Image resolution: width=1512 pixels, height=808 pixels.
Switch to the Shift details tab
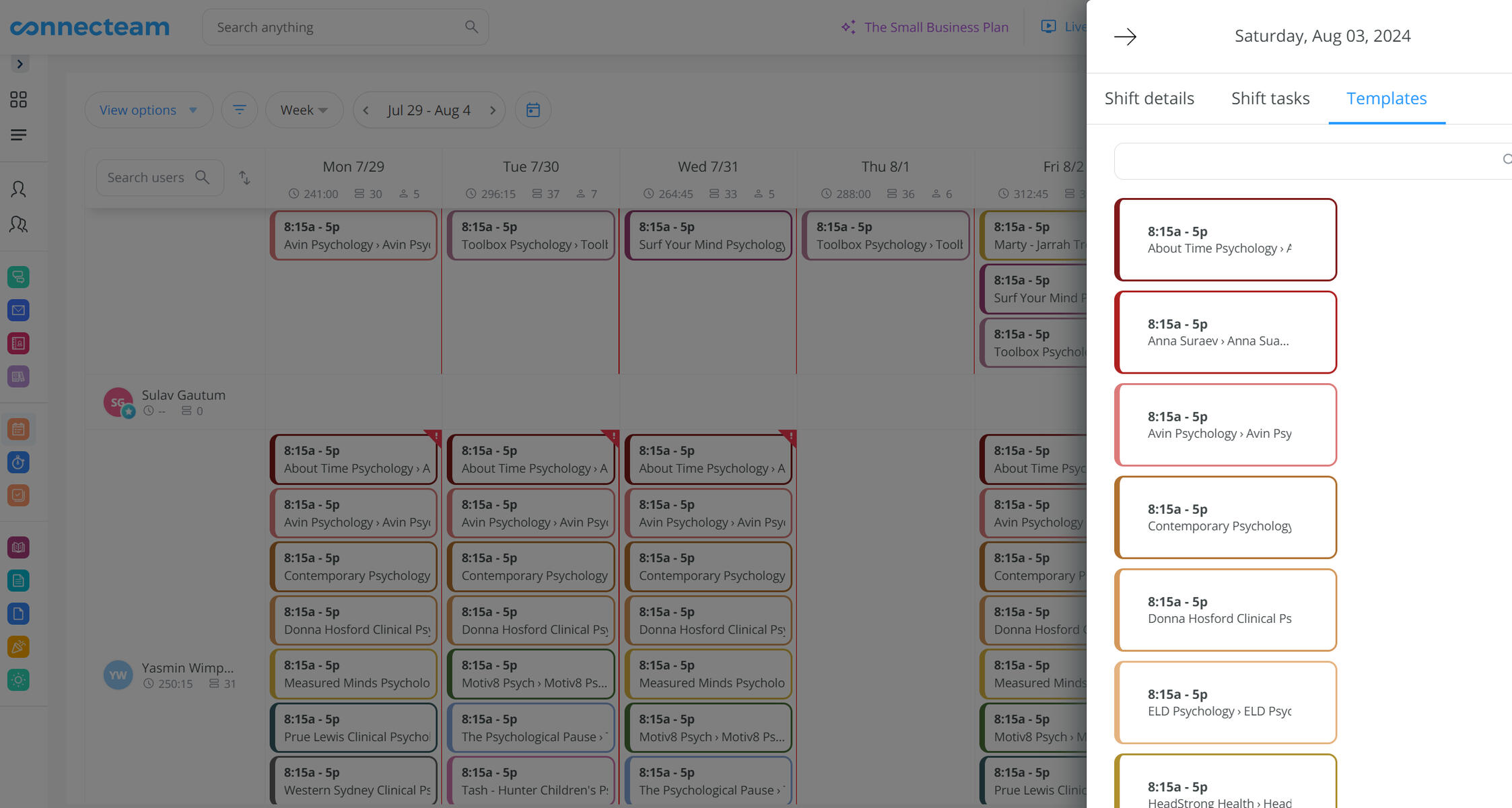[x=1149, y=98]
